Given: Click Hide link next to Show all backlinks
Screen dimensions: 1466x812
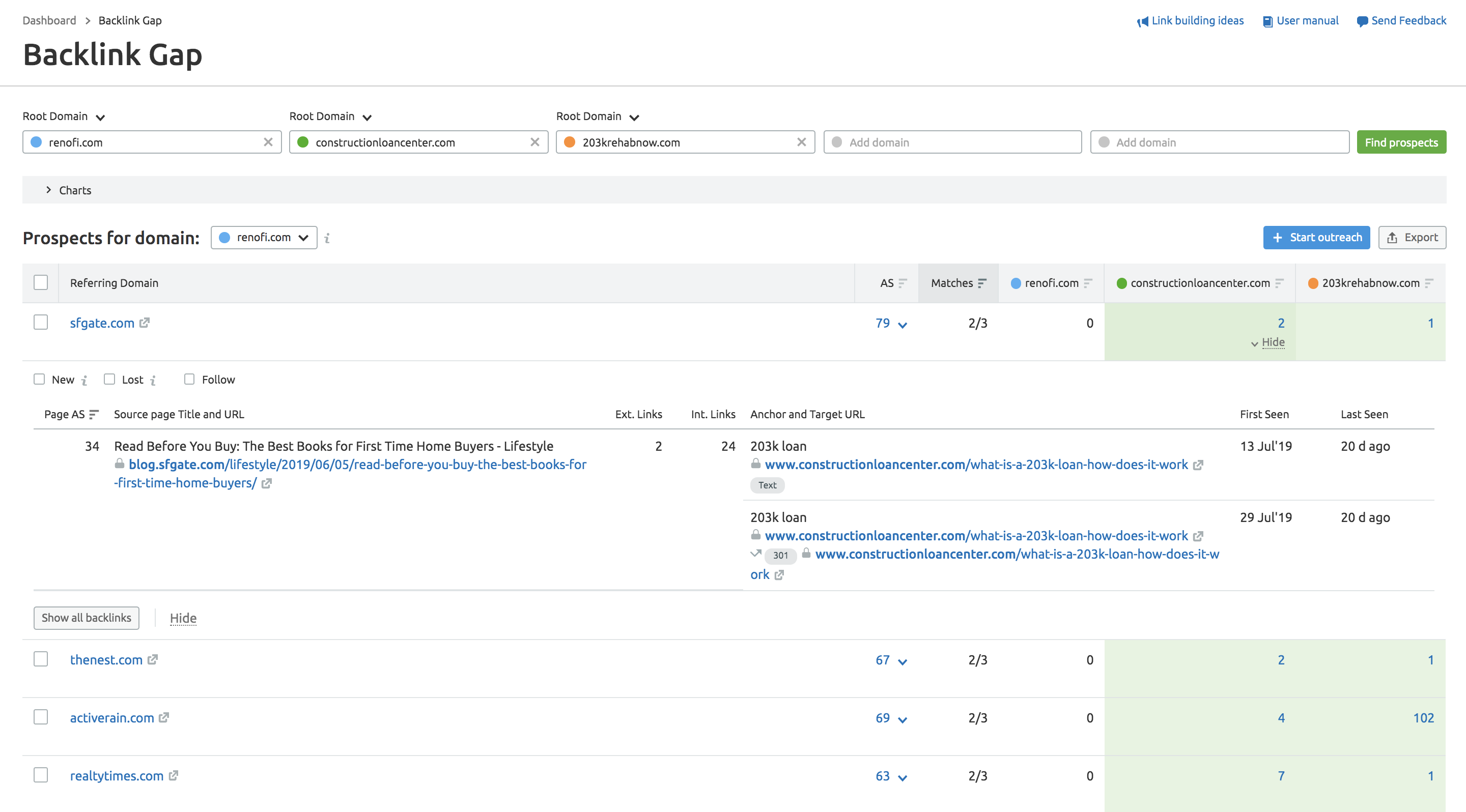Looking at the screenshot, I should pos(183,618).
